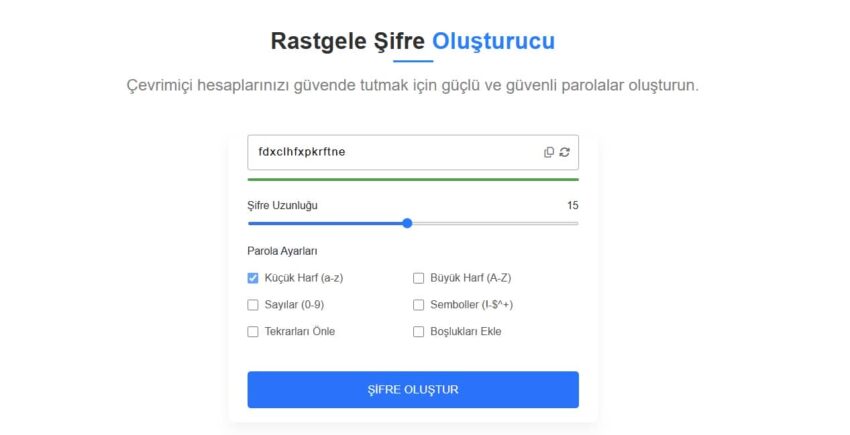This screenshot has width=850, height=435.
Task: Check the Tekrarları Önle checkbox
Action: click(253, 331)
